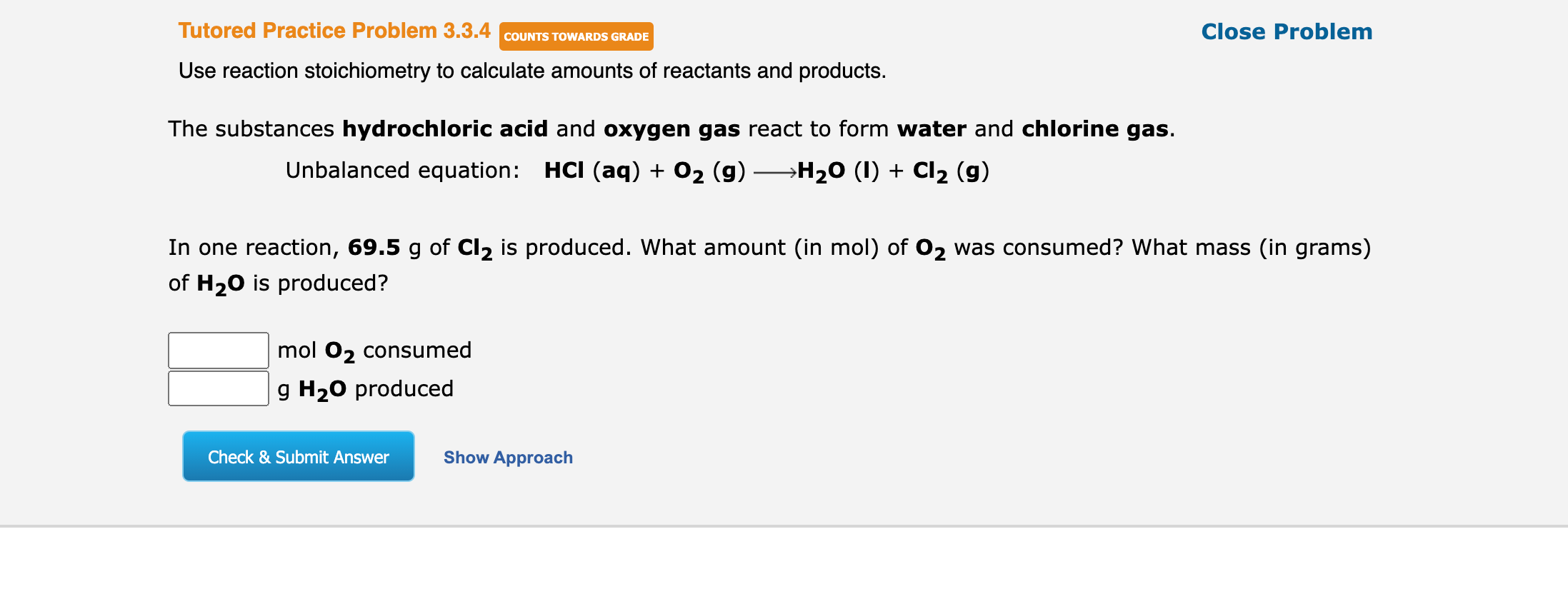Click the HCl (aq) formula text
Screen dimensions: 1568x589
tap(591, 171)
